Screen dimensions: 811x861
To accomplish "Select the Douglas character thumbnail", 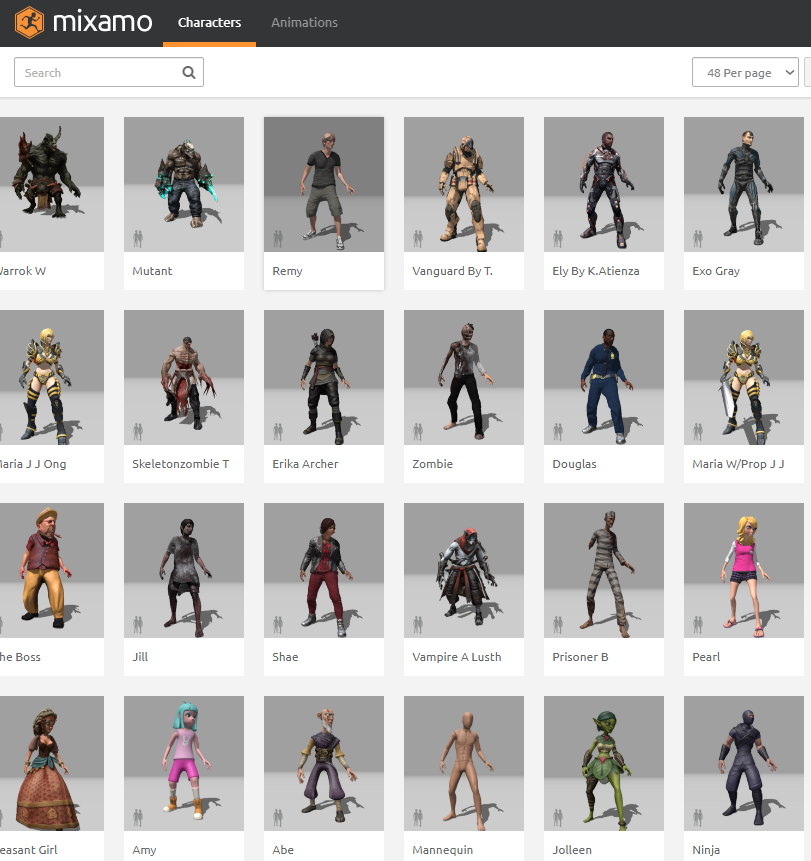I will 604,377.
